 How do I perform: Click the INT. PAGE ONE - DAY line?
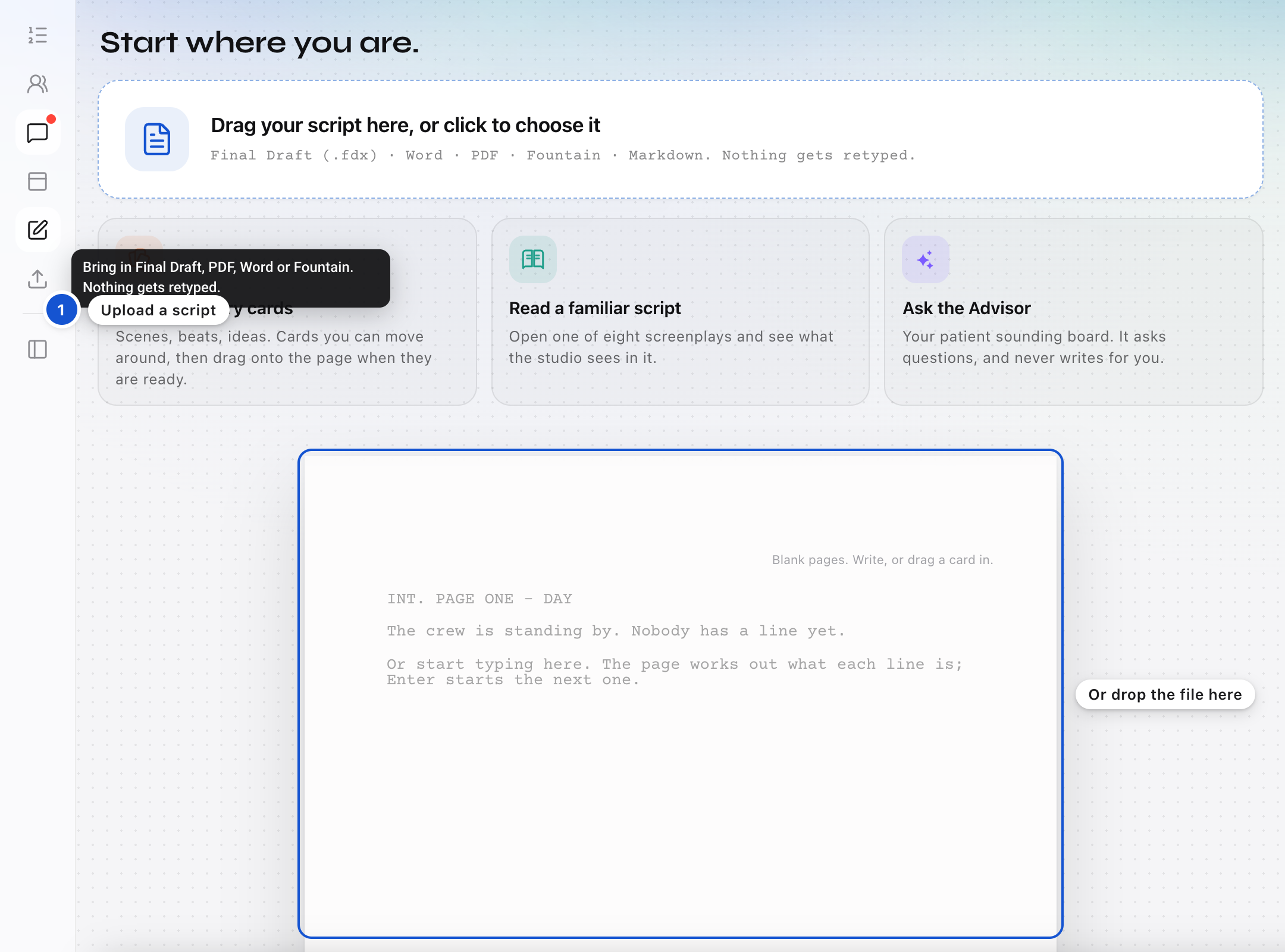(x=479, y=599)
